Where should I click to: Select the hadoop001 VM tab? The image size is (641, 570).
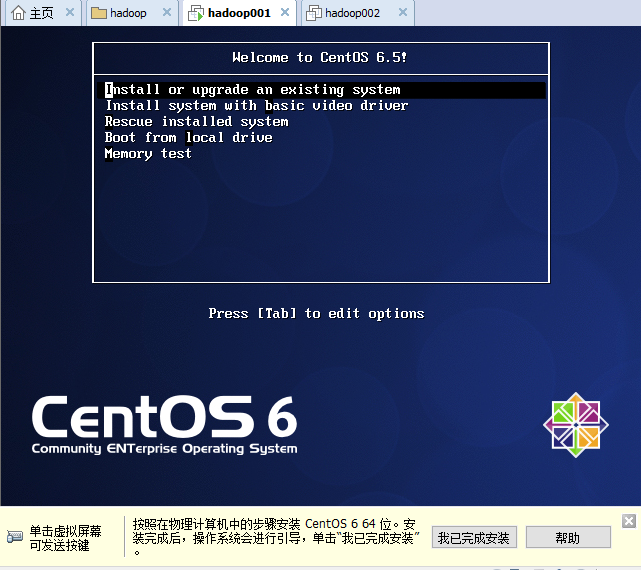[x=239, y=13]
